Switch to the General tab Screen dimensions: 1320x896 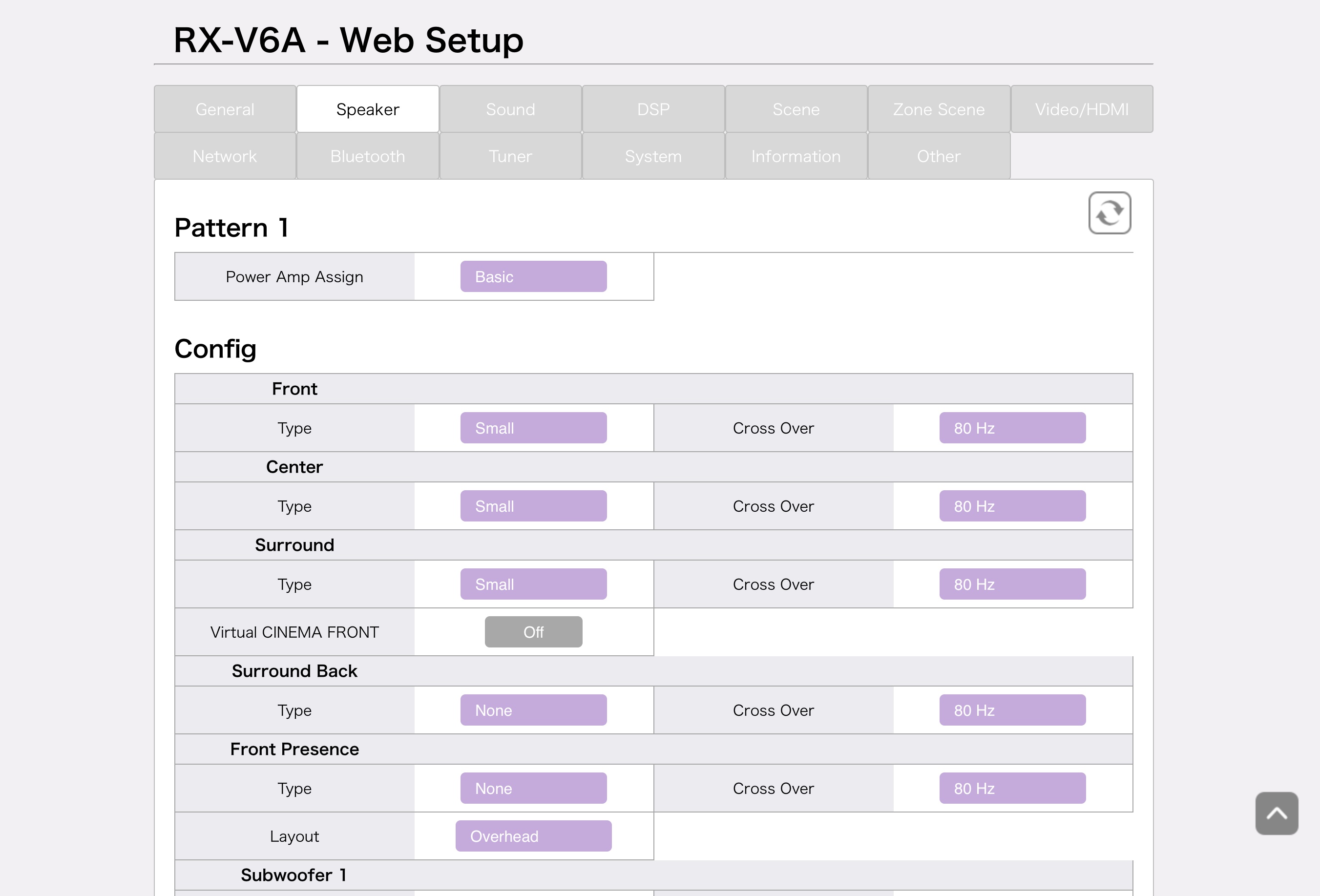coord(225,109)
